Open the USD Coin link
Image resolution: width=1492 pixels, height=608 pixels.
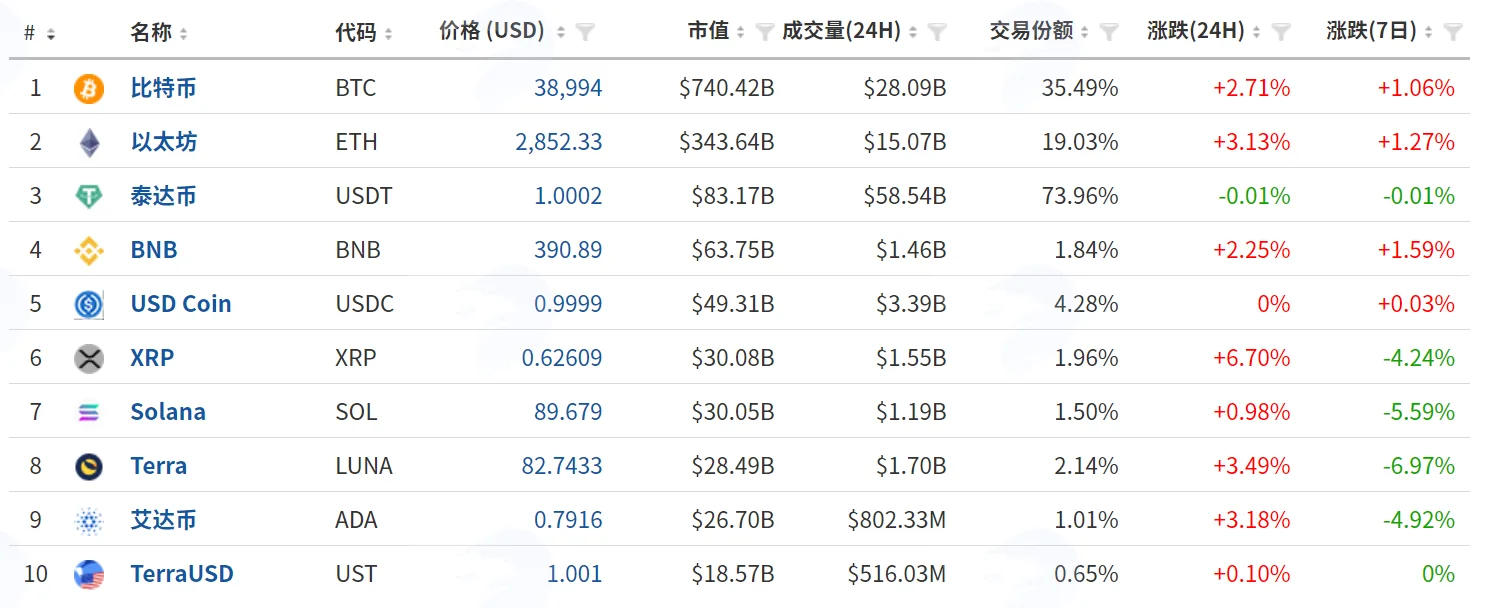[x=181, y=304]
